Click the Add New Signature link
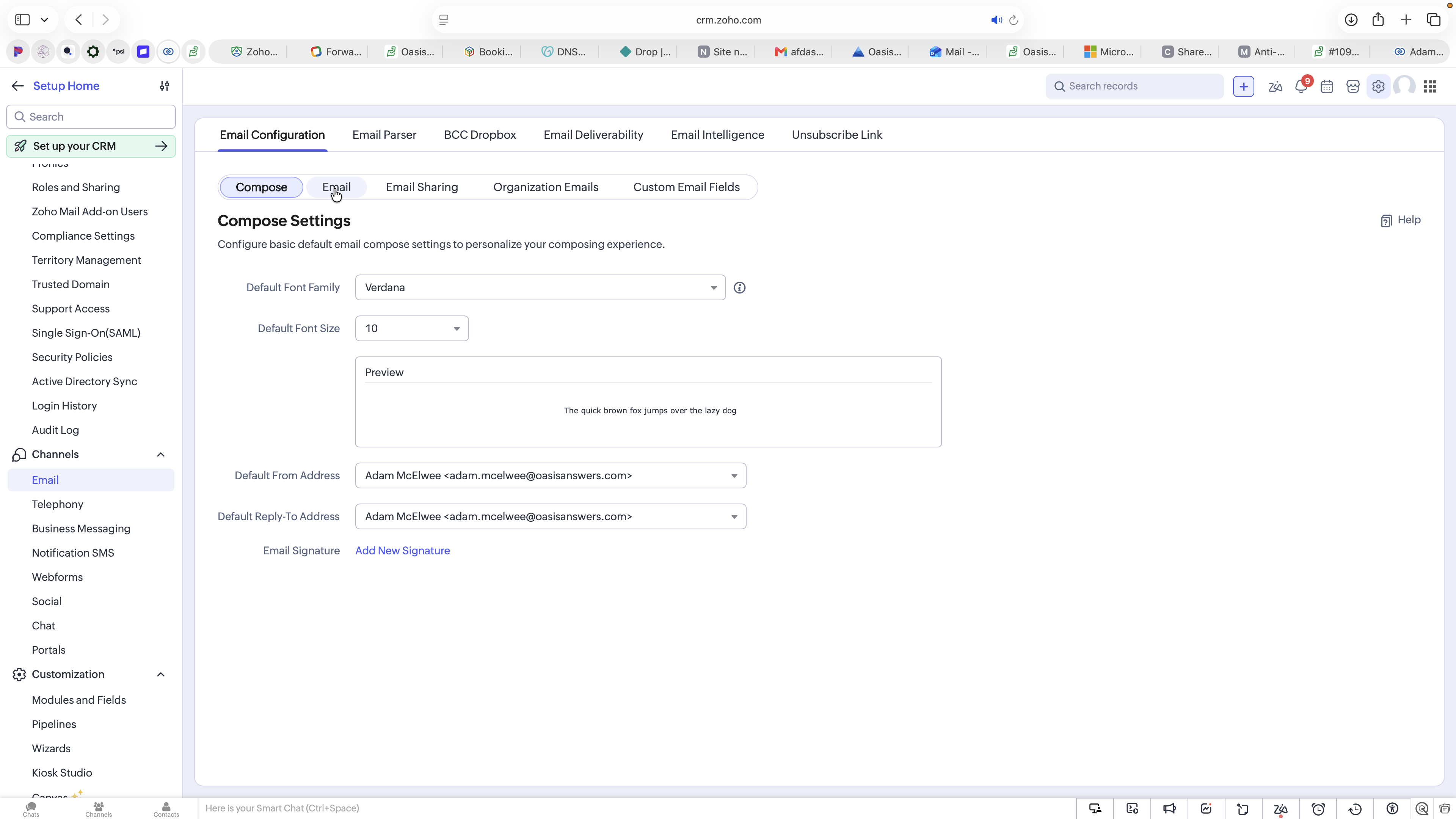The image size is (1456, 819). click(402, 551)
